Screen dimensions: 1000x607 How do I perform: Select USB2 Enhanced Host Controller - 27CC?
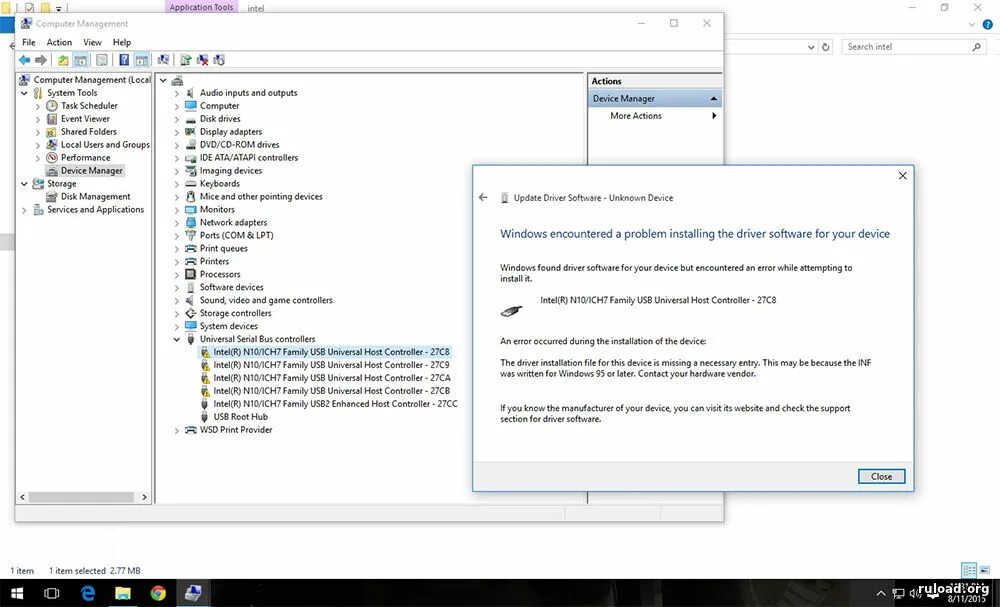pos(335,404)
